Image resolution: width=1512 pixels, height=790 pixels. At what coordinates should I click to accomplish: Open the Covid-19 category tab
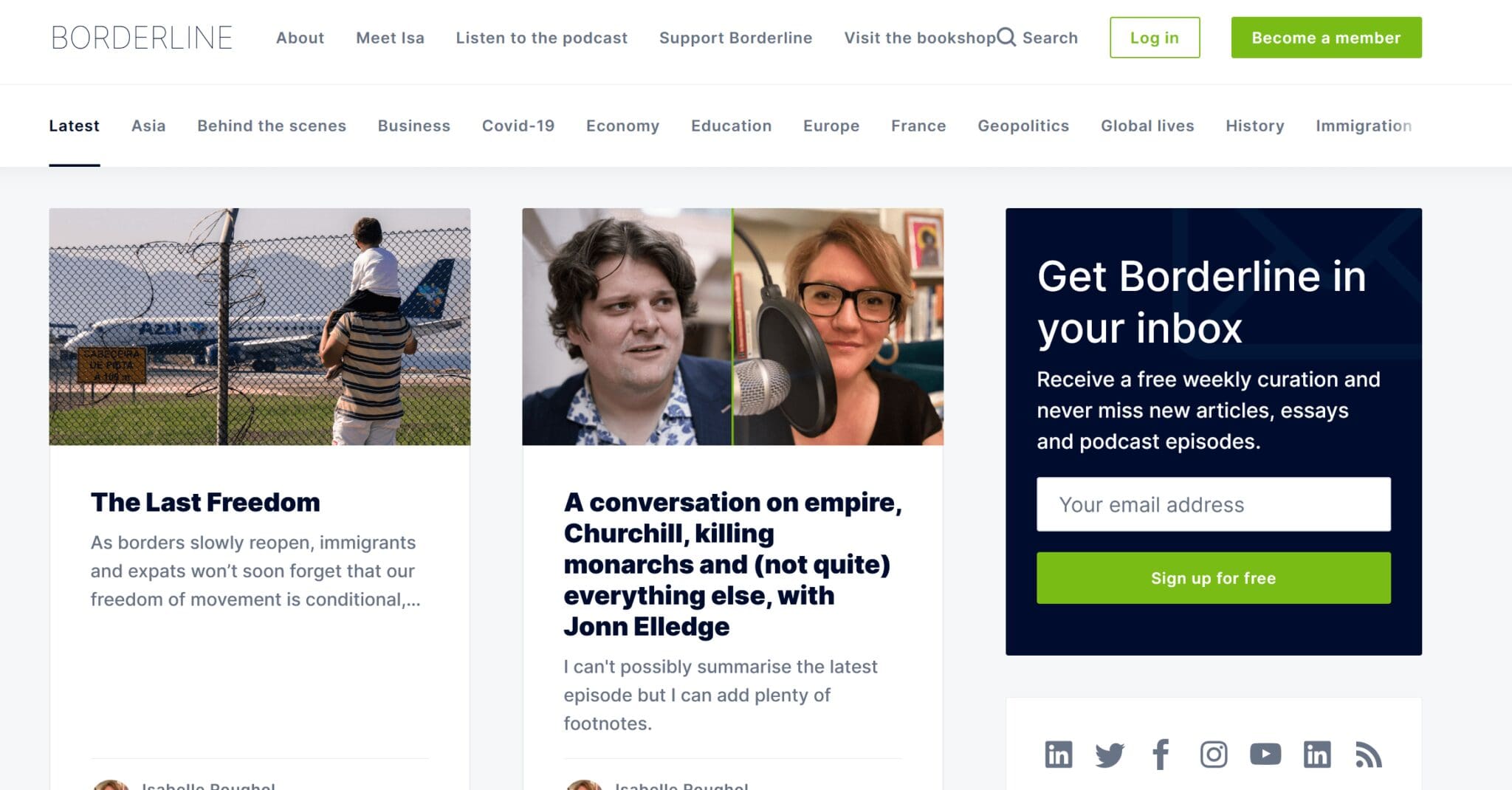[518, 126]
